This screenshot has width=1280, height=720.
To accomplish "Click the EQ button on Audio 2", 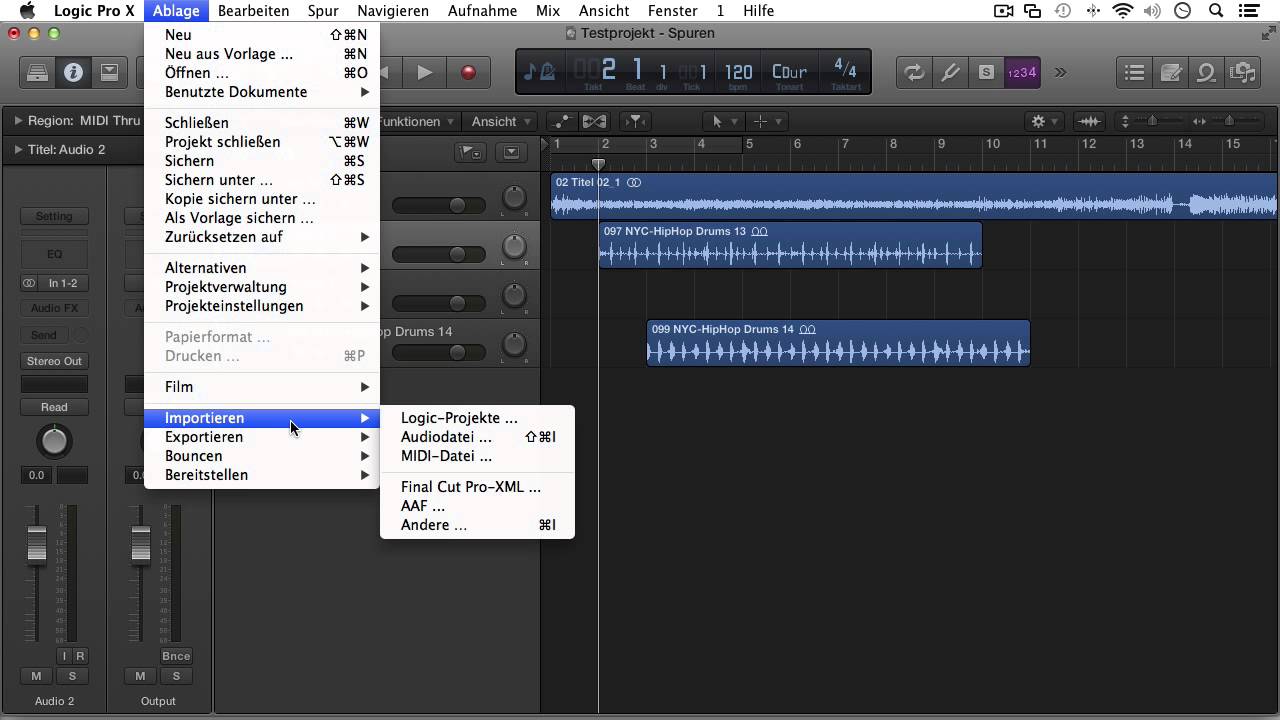I will point(54,254).
